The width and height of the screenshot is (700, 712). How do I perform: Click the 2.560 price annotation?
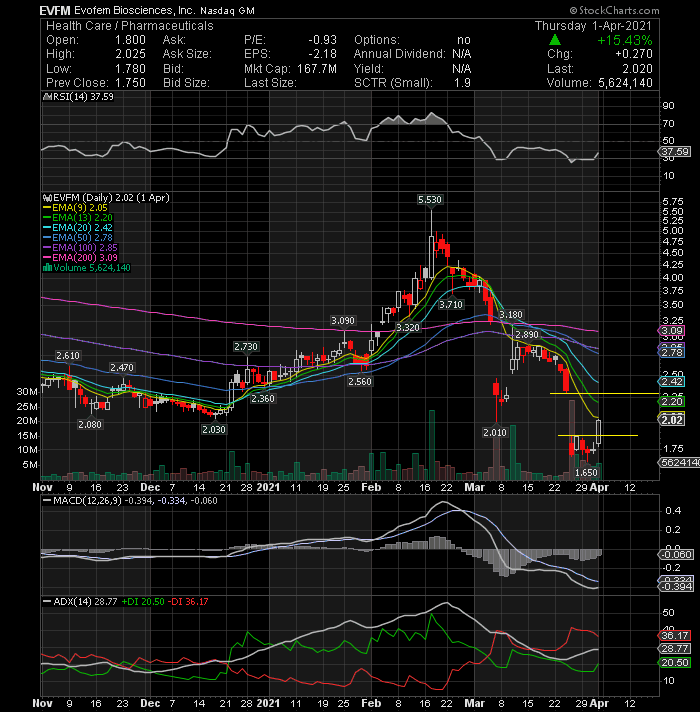pos(360,382)
